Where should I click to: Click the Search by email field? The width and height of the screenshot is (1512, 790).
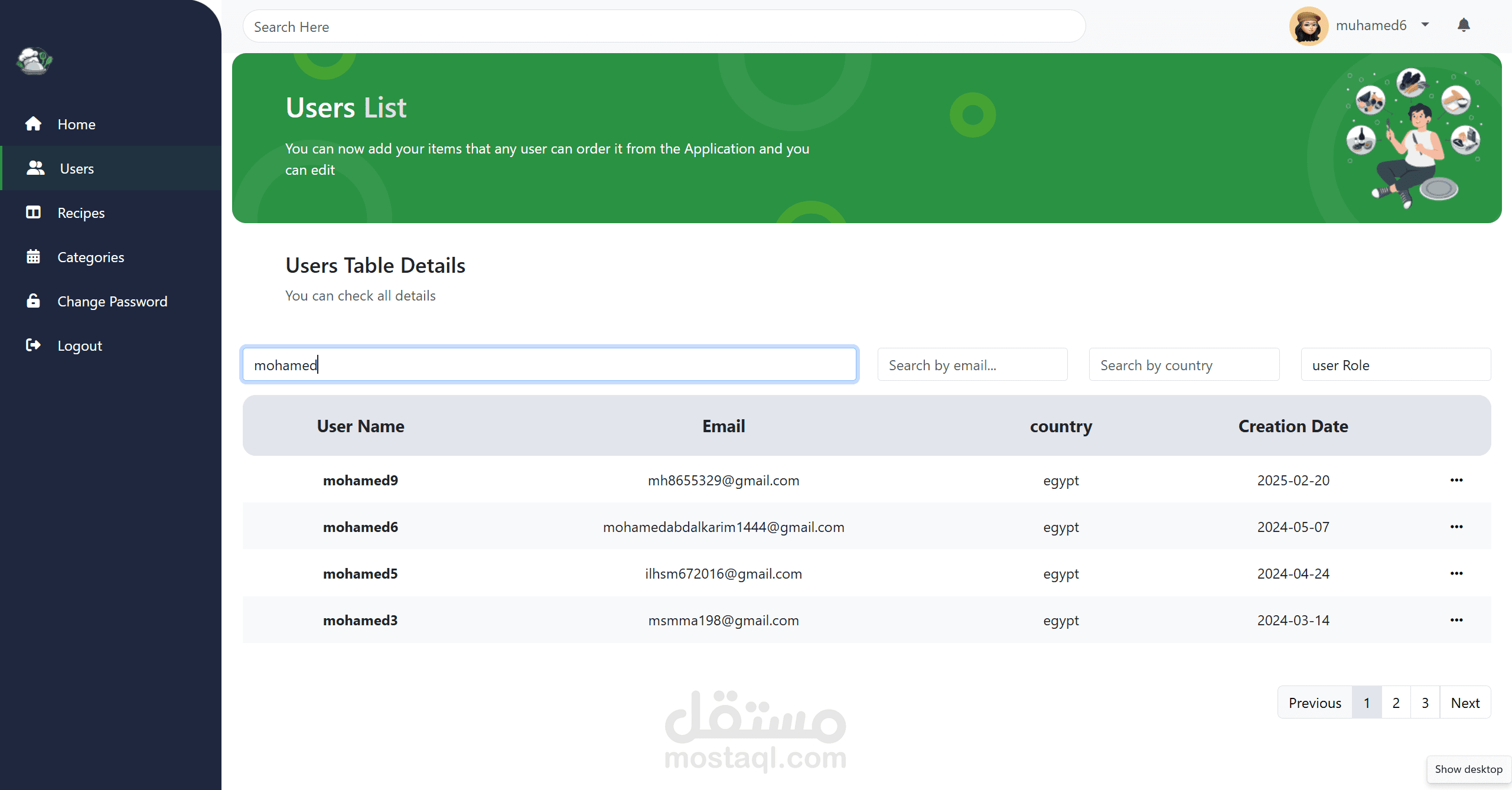pos(972,365)
